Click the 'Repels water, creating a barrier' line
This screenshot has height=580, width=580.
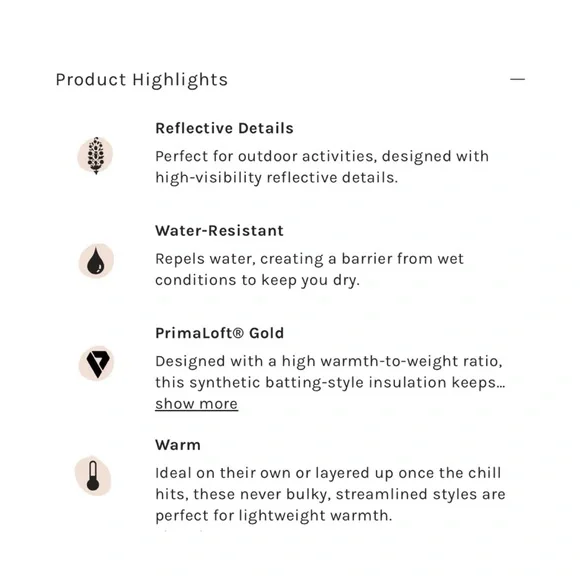[x=309, y=259]
